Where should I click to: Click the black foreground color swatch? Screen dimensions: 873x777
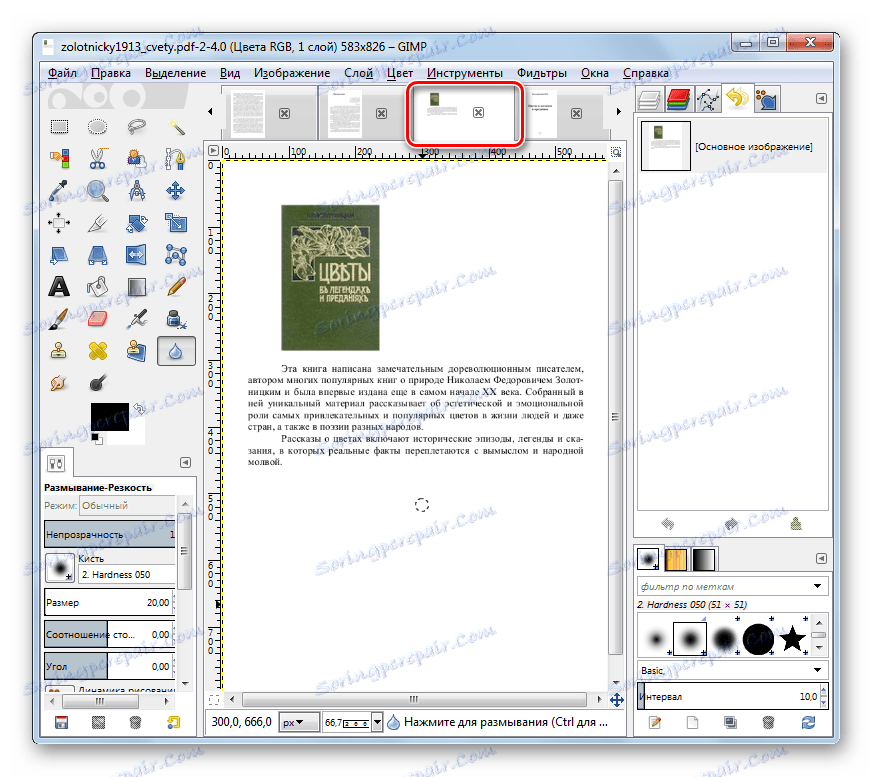pos(110,417)
